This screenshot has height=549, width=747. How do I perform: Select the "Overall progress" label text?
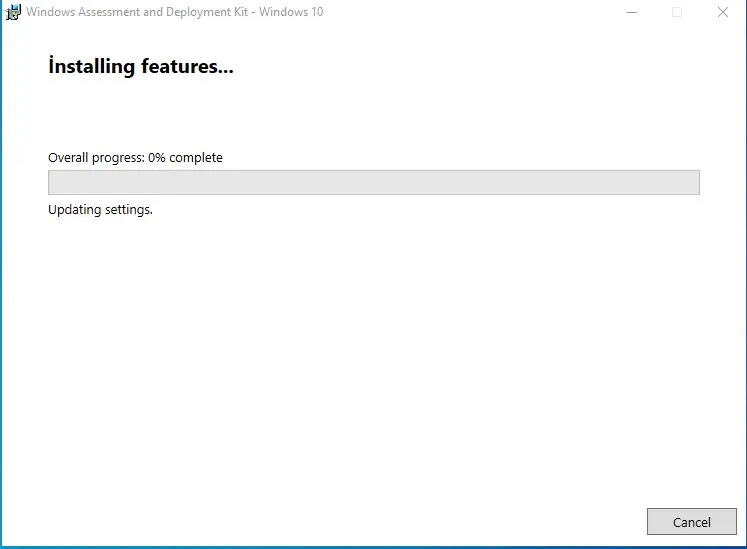pos(96,158)
